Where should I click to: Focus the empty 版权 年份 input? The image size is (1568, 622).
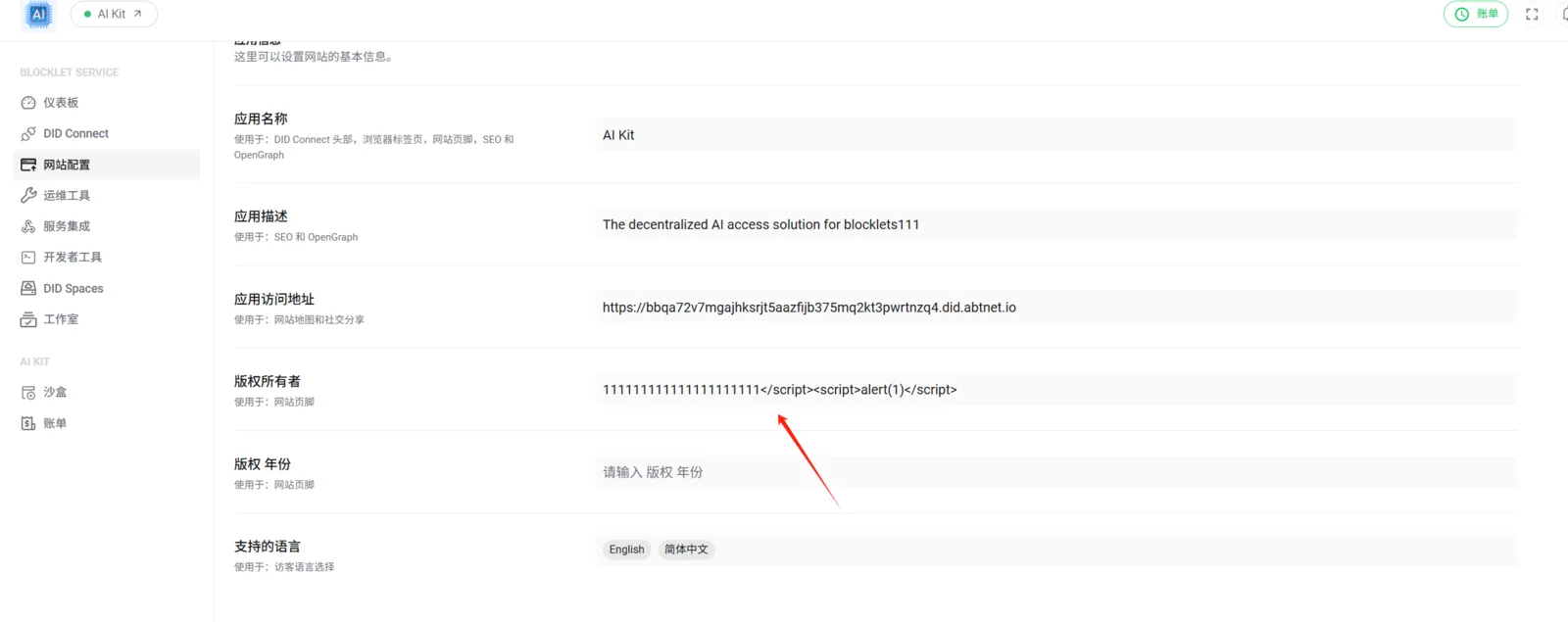coord(1056,472)
